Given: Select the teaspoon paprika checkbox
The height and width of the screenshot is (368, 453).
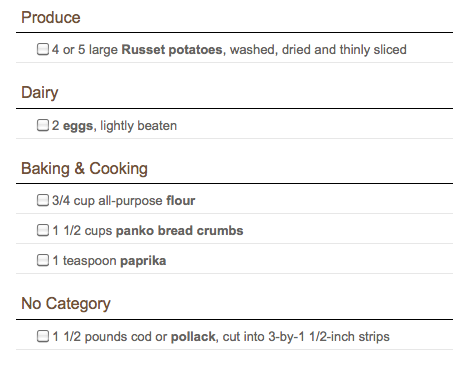Looking at the screenshot, I should tap(43, 260).
